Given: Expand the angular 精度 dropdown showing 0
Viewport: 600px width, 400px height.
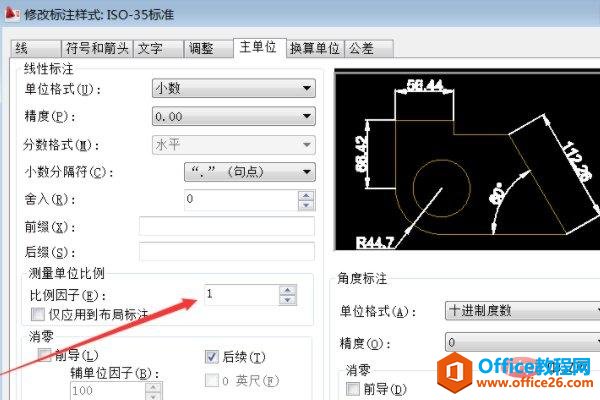Looking at the screenshot, I should [x=522, y=342].
